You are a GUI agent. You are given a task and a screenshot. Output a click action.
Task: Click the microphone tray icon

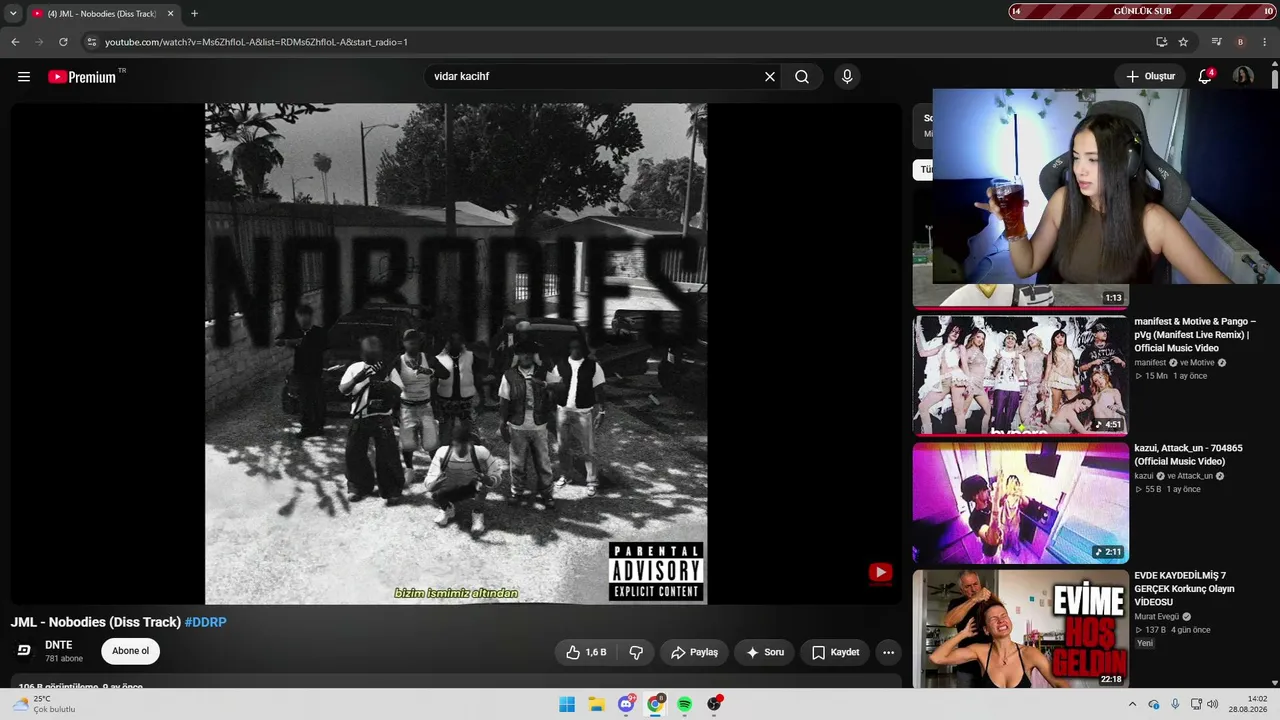point(1175,704)
